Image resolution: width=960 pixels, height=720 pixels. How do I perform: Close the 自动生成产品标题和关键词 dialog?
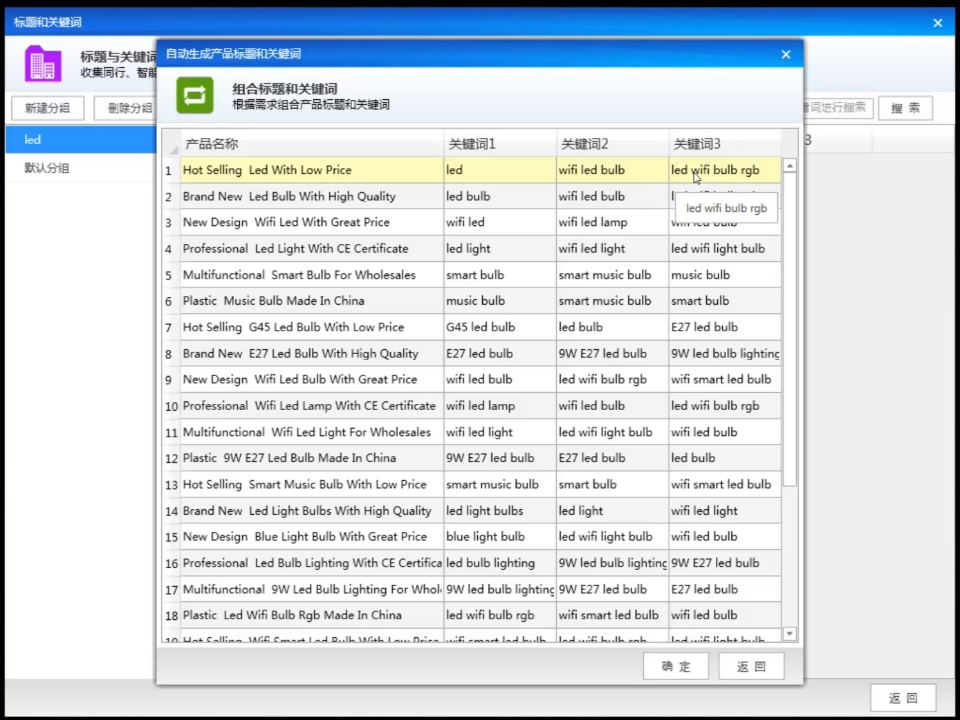(786, 54)
